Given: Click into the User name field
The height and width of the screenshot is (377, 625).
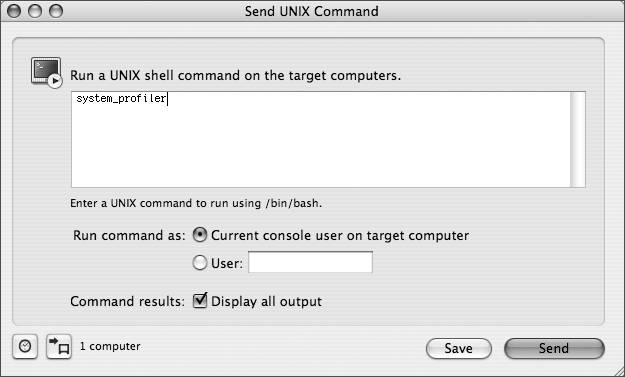Looking at the screenshot, I should click(310, 262).
